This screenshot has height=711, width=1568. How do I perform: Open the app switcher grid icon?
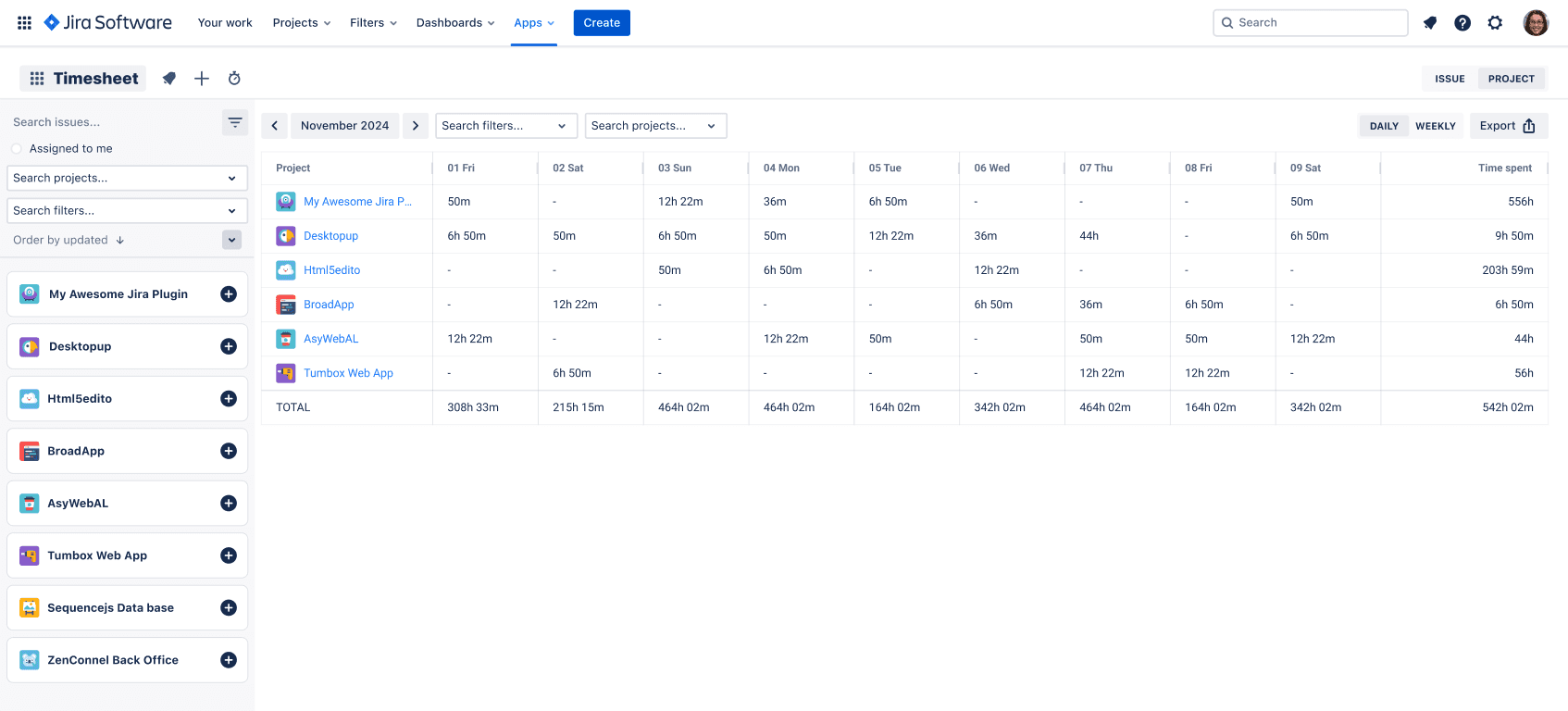click(25, 23)
